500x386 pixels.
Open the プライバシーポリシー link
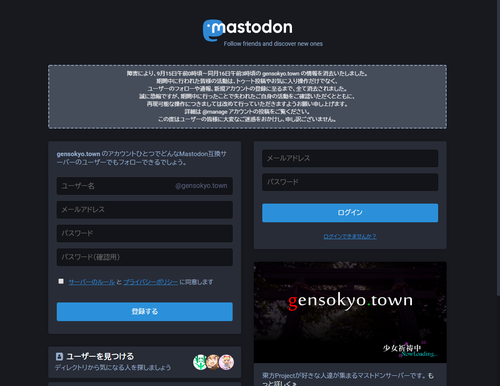pos(151,282)
